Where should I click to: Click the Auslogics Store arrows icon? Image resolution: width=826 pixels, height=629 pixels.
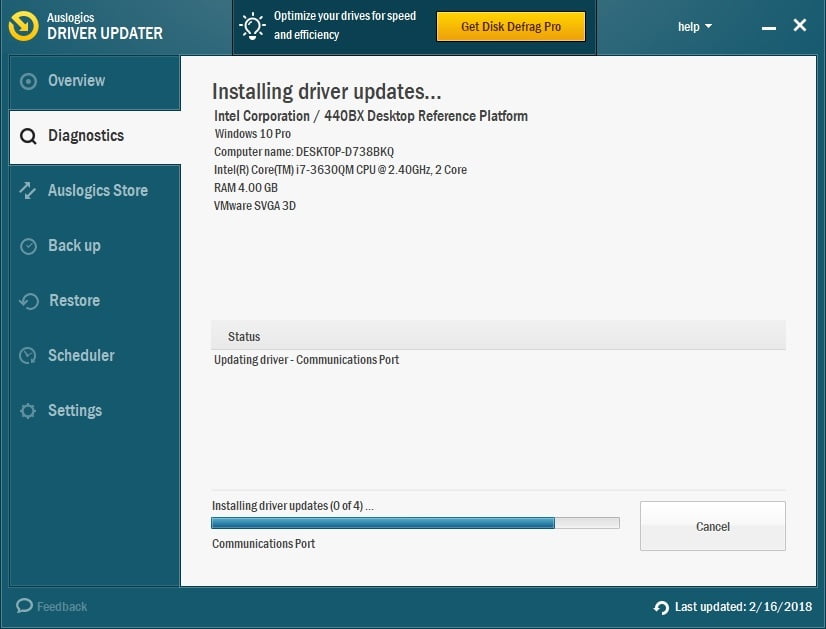tap(28, 191)
